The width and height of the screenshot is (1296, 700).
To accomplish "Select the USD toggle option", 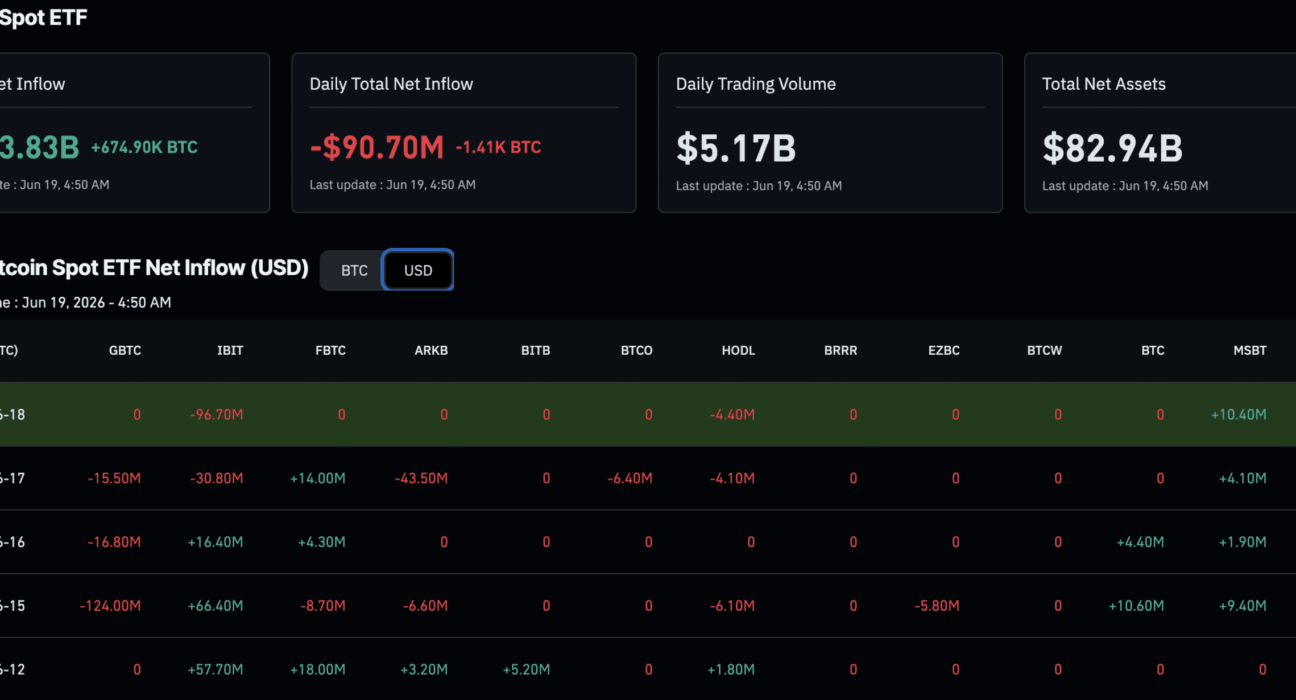I will click(x=418, y=270).
